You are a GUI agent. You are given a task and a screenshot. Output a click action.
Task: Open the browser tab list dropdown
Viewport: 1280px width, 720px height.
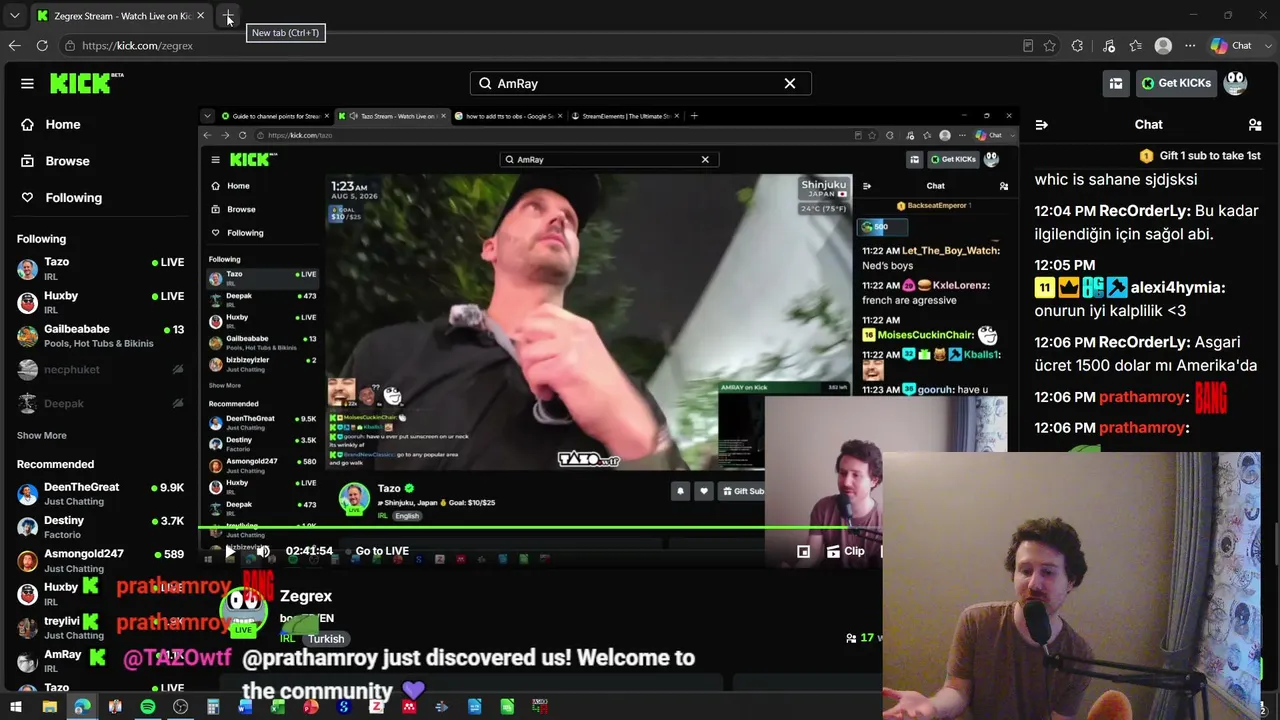coord(14,16)
